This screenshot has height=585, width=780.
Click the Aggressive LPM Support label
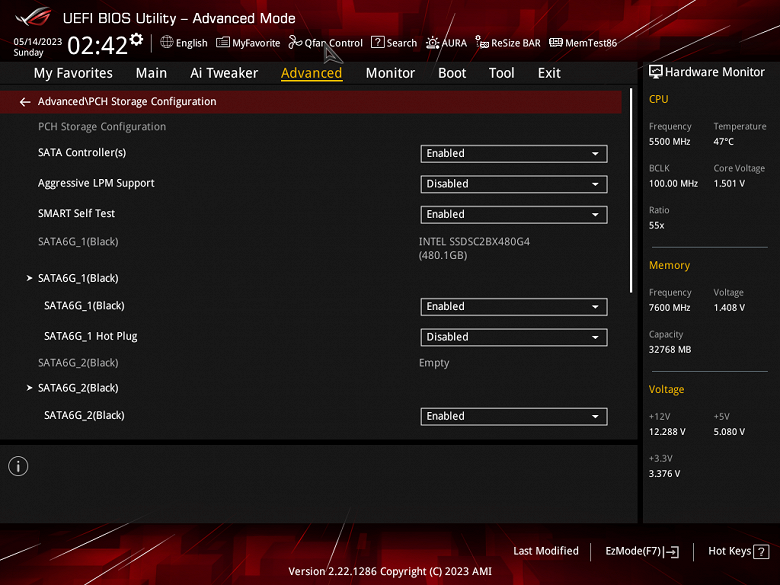[96, 183]
